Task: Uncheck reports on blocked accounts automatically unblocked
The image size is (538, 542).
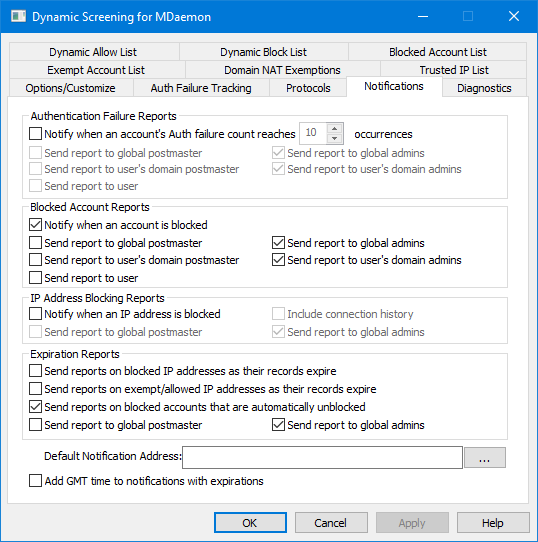Action: click(35, 407)
